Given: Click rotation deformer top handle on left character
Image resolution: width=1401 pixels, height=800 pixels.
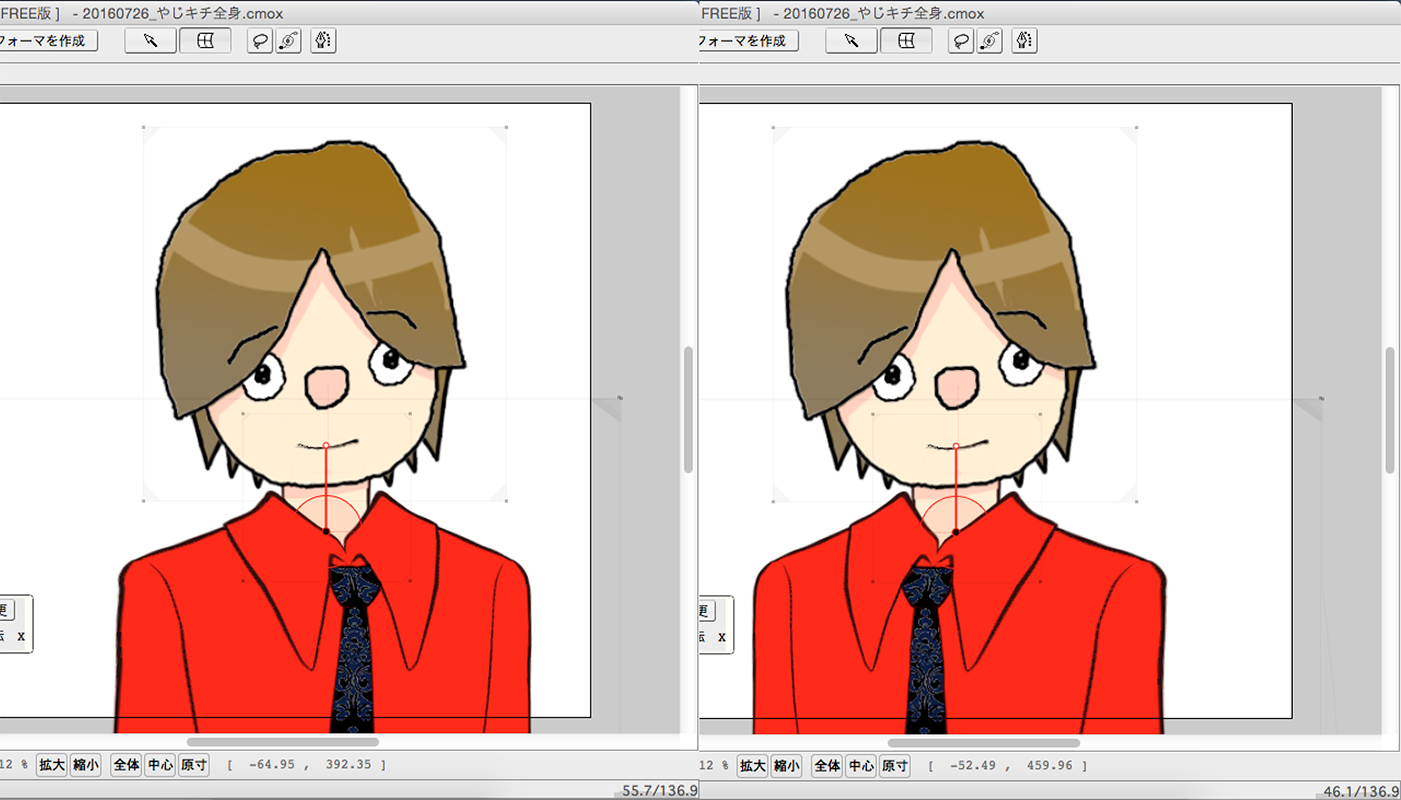Looking at the screenshot, I should (x=326, y=445).
